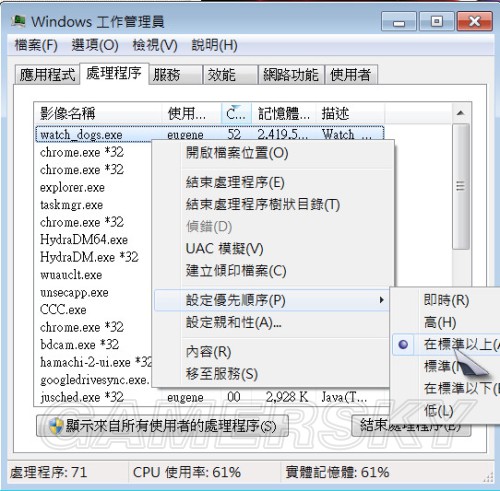
Task: Select the bdcam.exe *32 process
Action: (x=79, y=344)
